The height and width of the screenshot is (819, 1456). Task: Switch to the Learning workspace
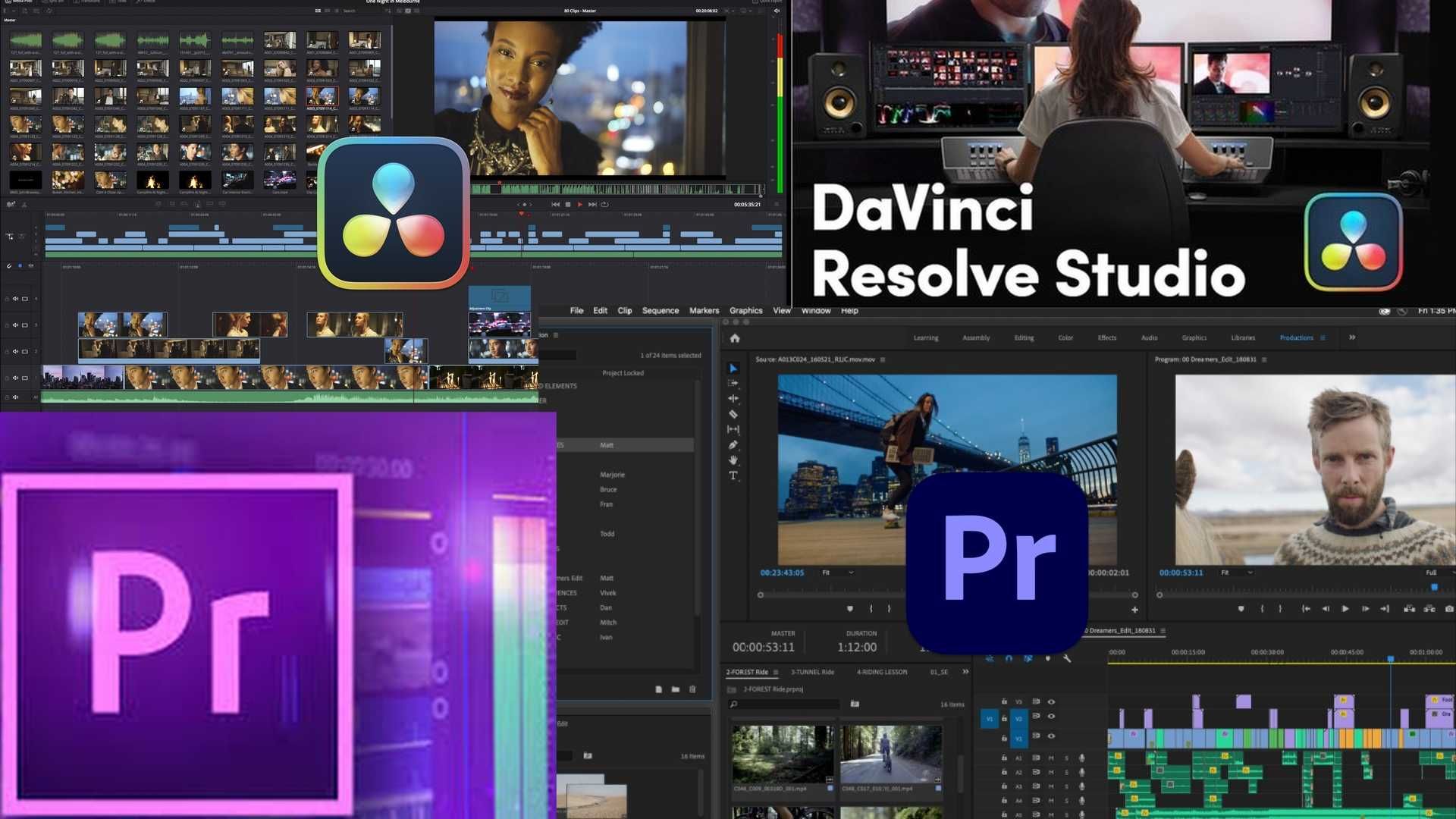(x=926, y=337)
